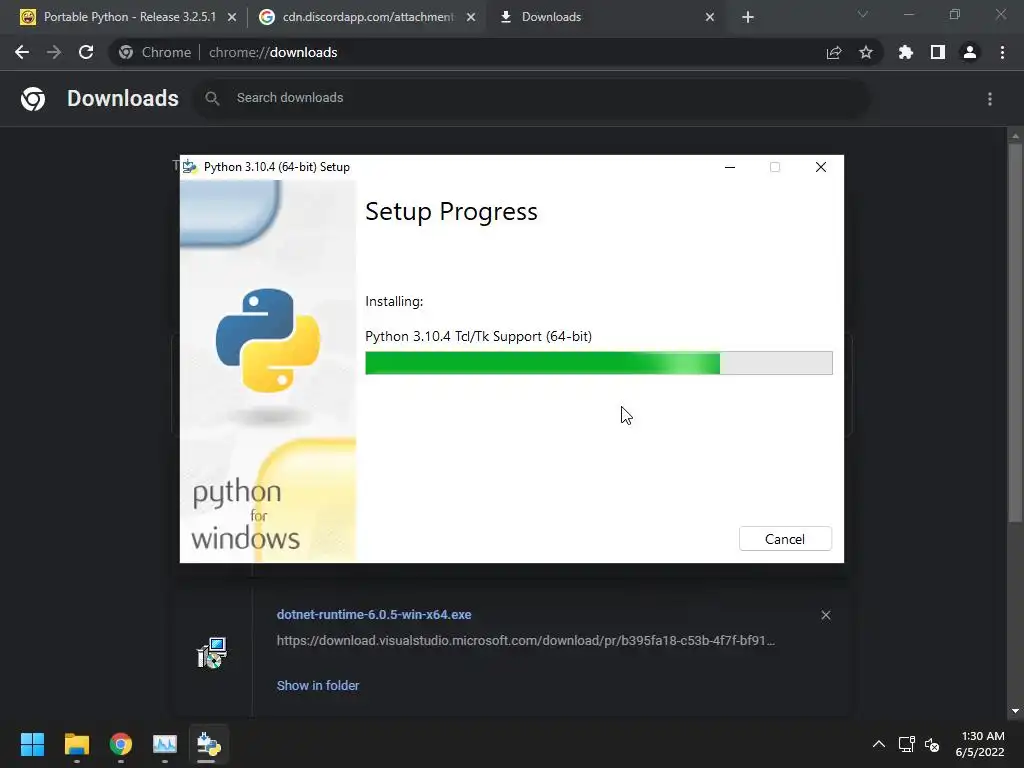The width and height of the screenshot is (1024, 768).
Task: Switch to the Portable Python Release tab
Action: click(129, 17)
